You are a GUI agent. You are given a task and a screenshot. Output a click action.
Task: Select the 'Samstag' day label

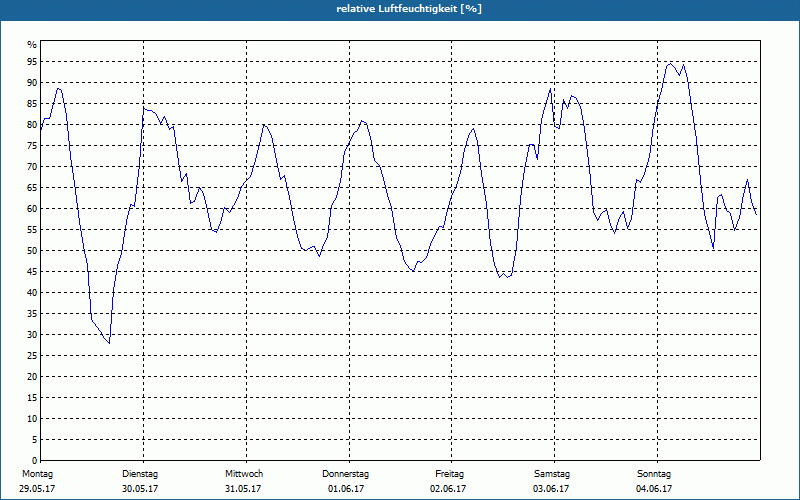click(x=552, y=474)
